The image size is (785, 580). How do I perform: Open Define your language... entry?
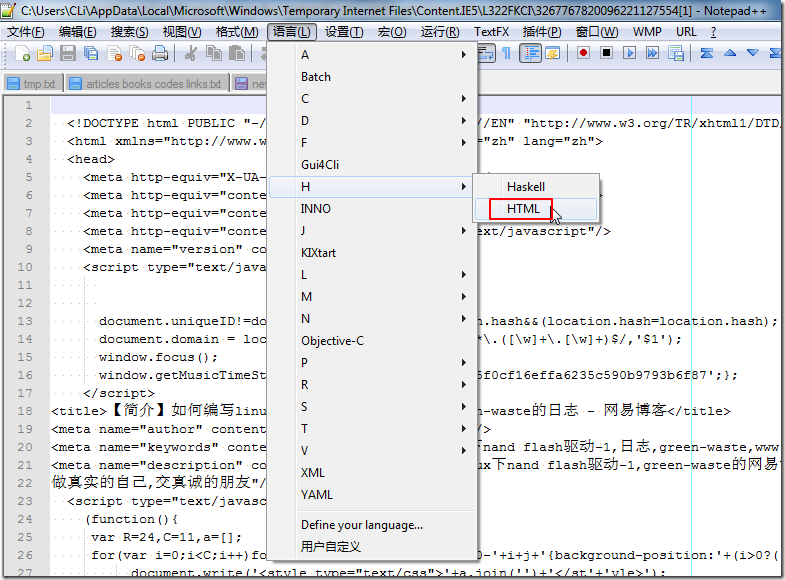point(371,524)
